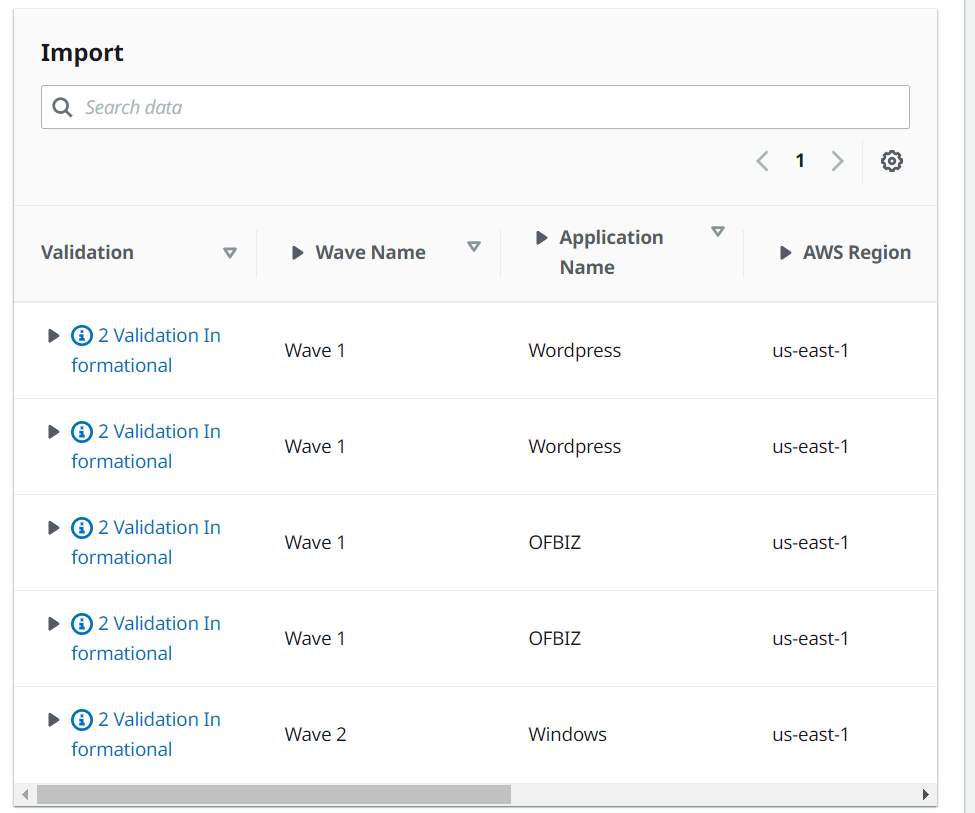Open 2 Validation Informational link, second Wordpress row
This screenshot has height=813, width=975.
(146, 446)
